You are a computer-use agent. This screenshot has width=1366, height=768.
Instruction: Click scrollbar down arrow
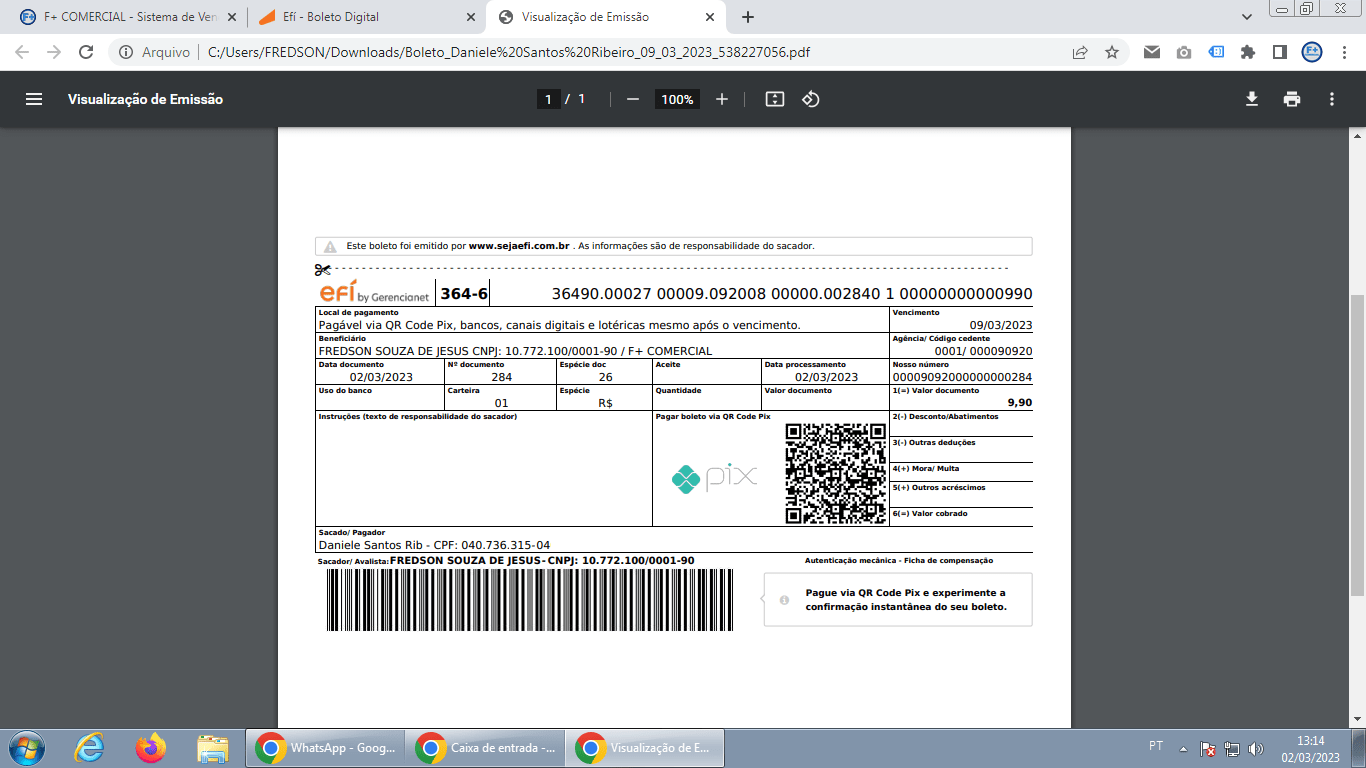(1357, 719)
